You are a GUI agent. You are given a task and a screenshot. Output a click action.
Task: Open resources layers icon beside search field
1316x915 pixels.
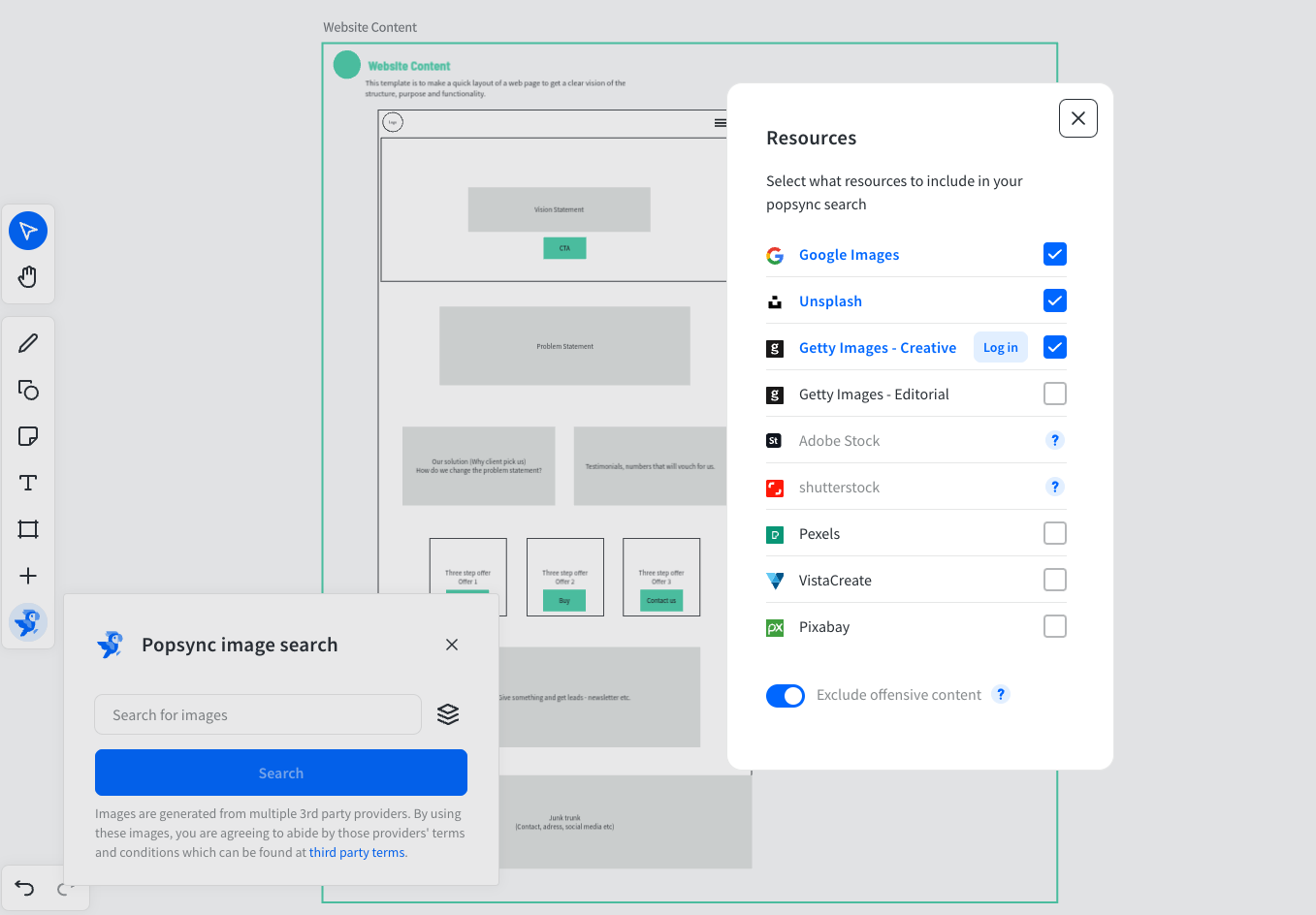coord(448,714)
